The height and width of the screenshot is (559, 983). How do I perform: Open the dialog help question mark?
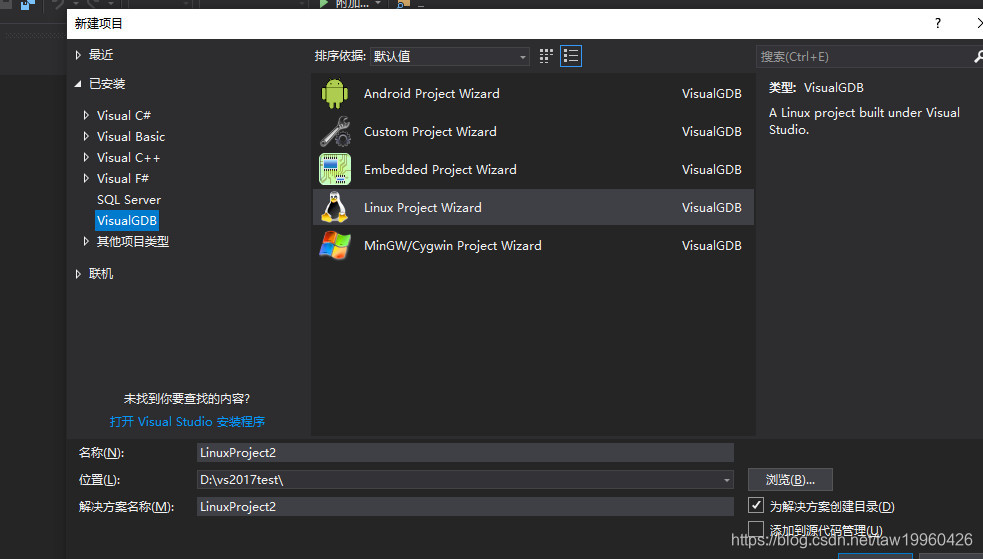938,24
